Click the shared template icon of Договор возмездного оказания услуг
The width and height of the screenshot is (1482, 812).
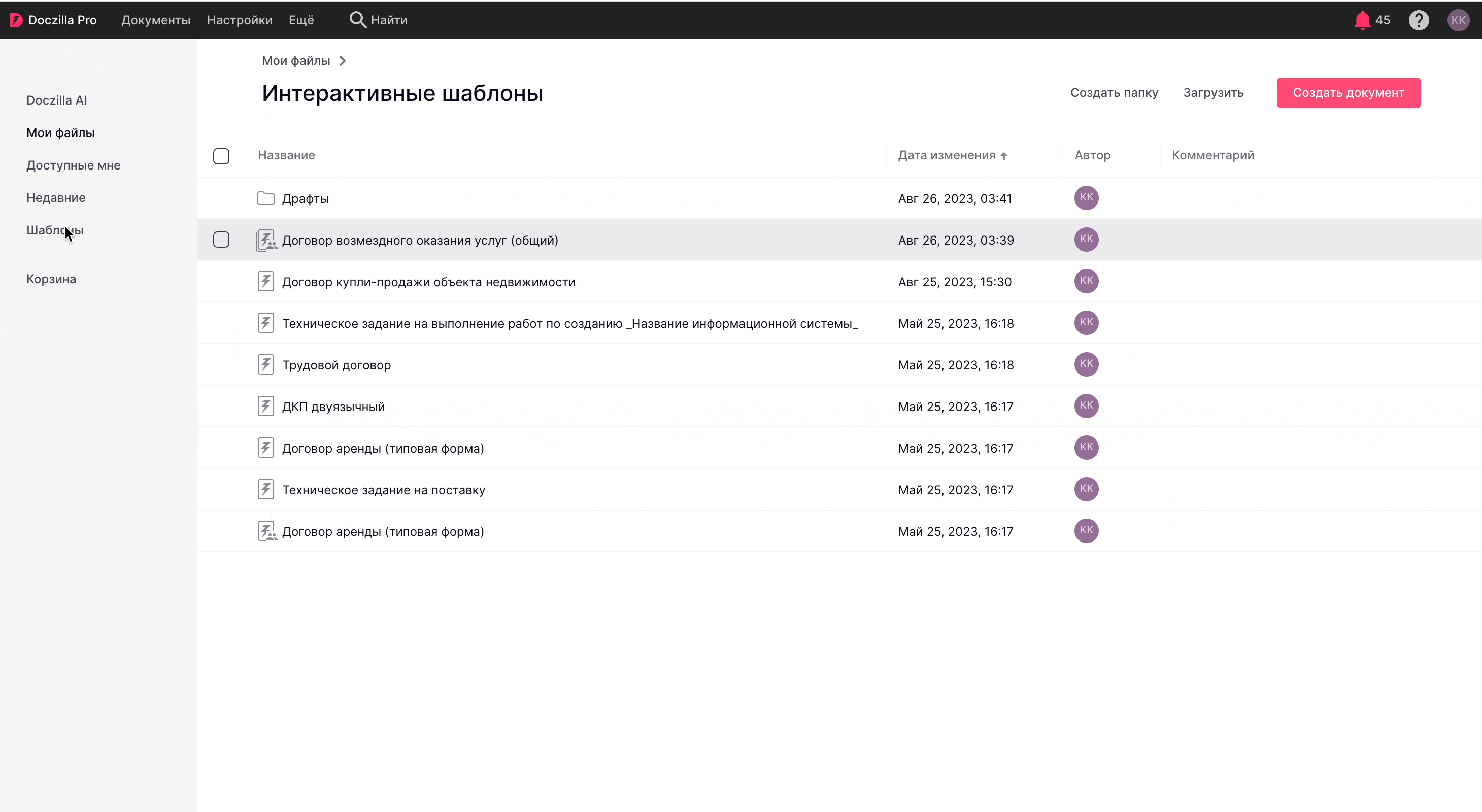pyautogui.click(x=266, y=240)
